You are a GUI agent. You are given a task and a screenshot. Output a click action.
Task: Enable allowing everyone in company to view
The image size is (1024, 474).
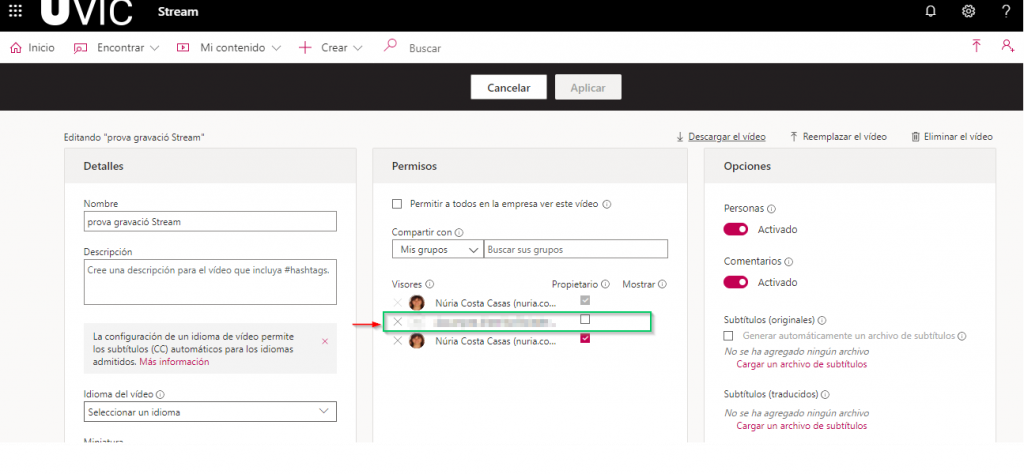coord(397,204)
